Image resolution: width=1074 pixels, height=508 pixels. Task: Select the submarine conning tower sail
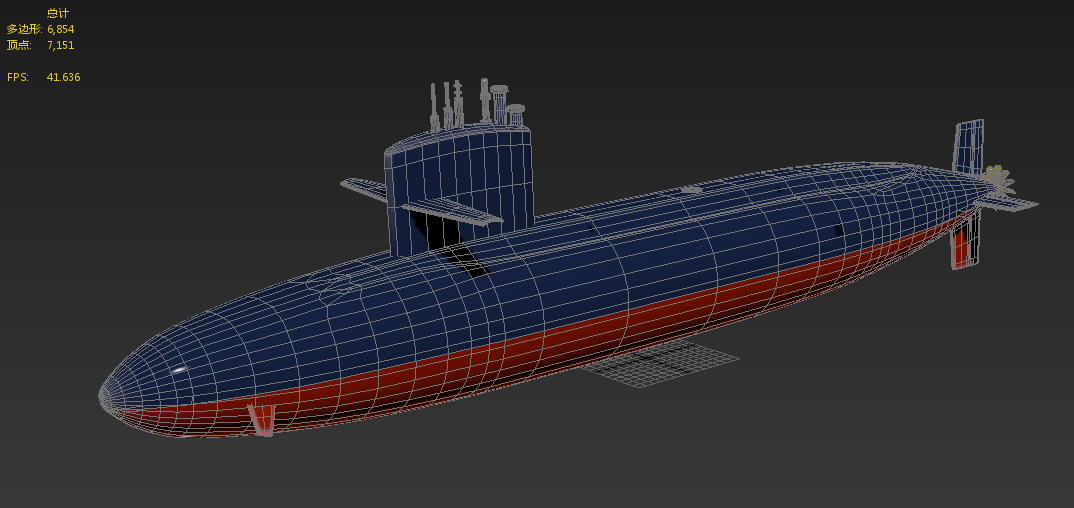point(459,188)
